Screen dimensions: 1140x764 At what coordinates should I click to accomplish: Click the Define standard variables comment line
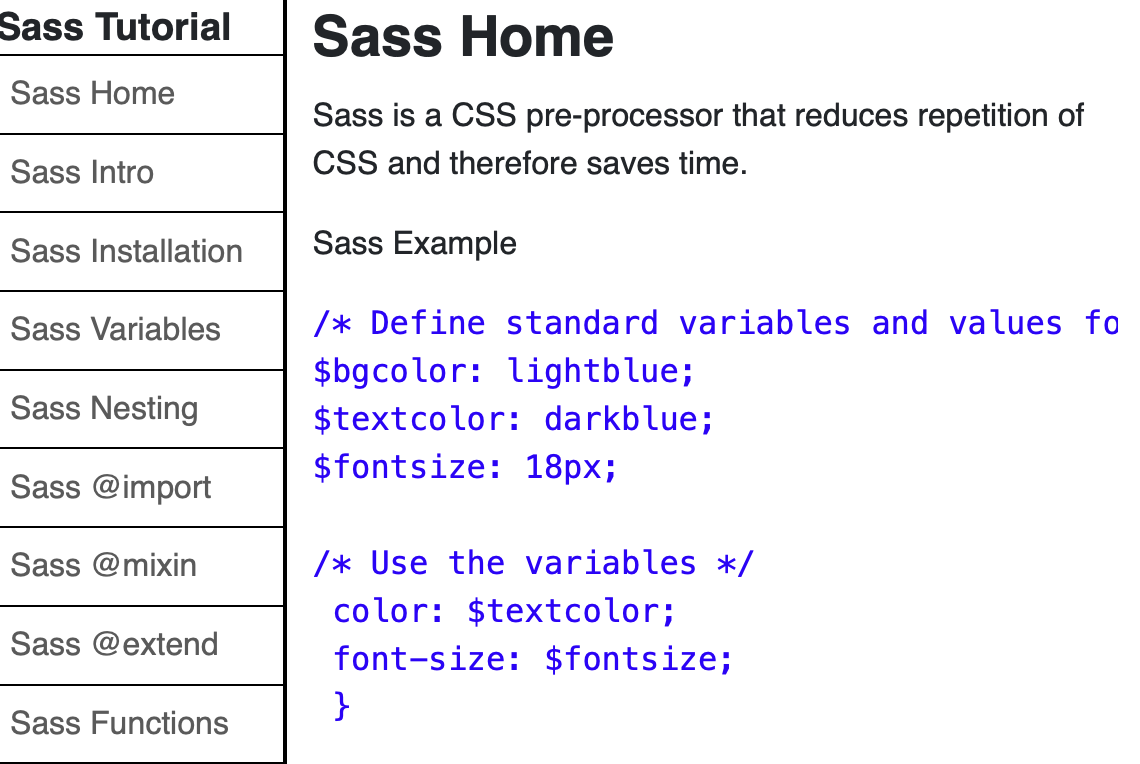tap(715, 323)
